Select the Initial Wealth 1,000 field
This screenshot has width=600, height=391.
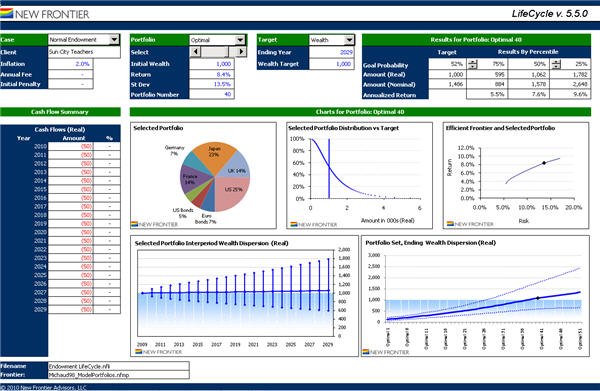pyautogui.click(x=212, y=64)
